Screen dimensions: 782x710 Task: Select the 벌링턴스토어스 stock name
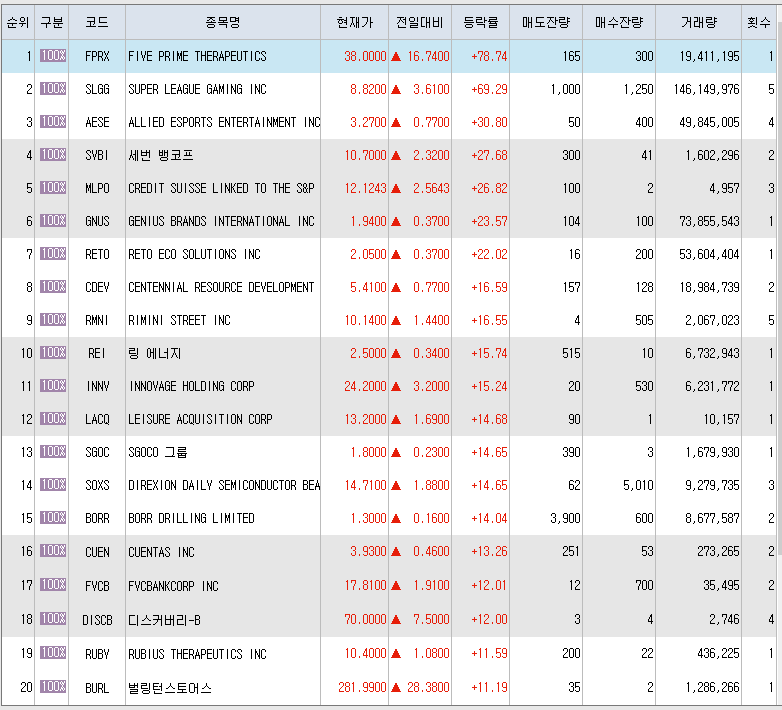tap(170, 688)
